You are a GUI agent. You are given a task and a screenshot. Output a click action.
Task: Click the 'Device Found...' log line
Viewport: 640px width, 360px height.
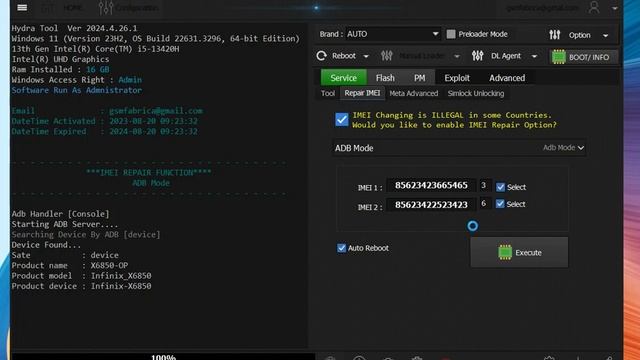tap(46, 245)
